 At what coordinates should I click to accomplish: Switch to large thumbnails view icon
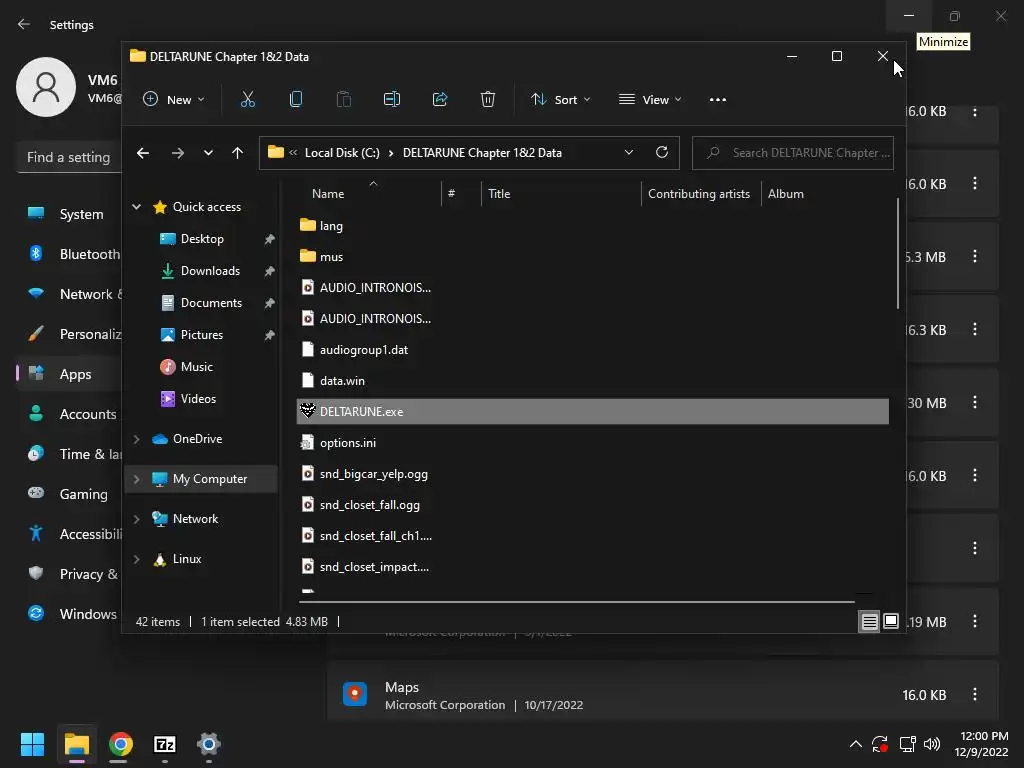click(891, 621)
